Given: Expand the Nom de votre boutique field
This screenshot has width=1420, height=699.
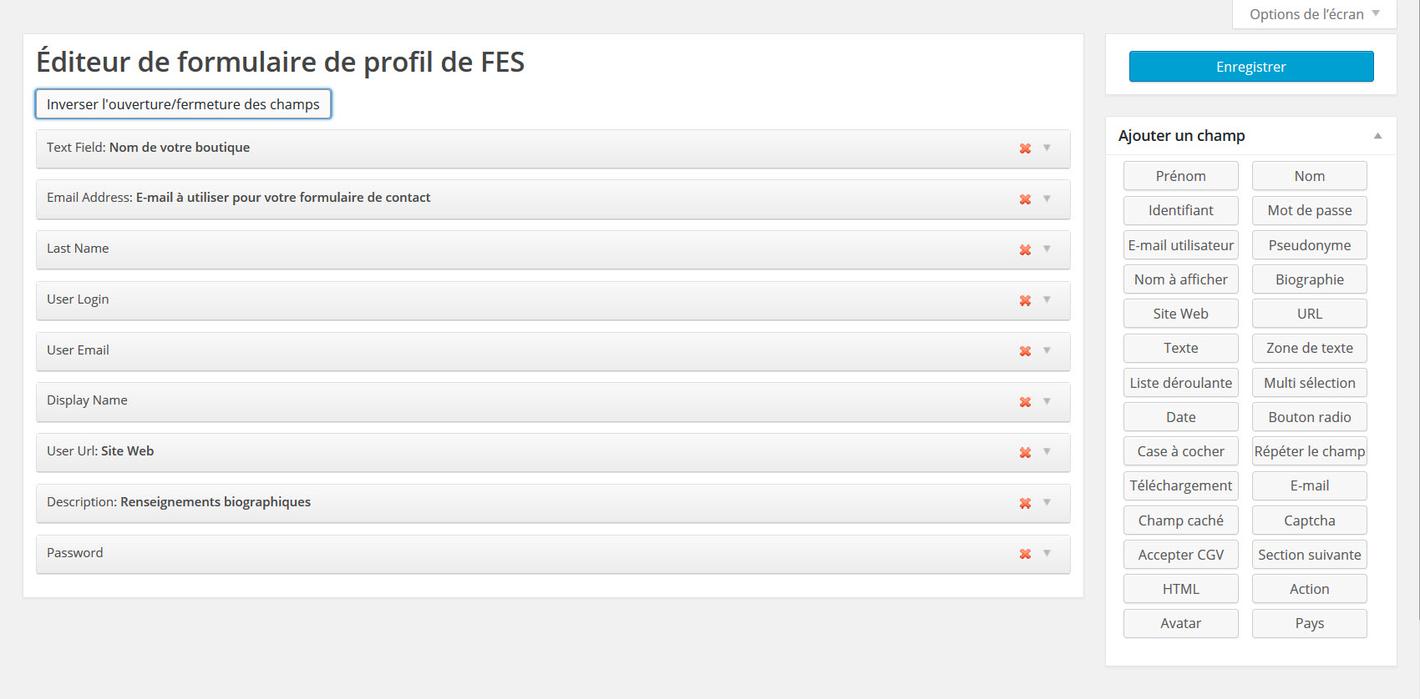Looking at the screenshot, I should click(1047, 148).
